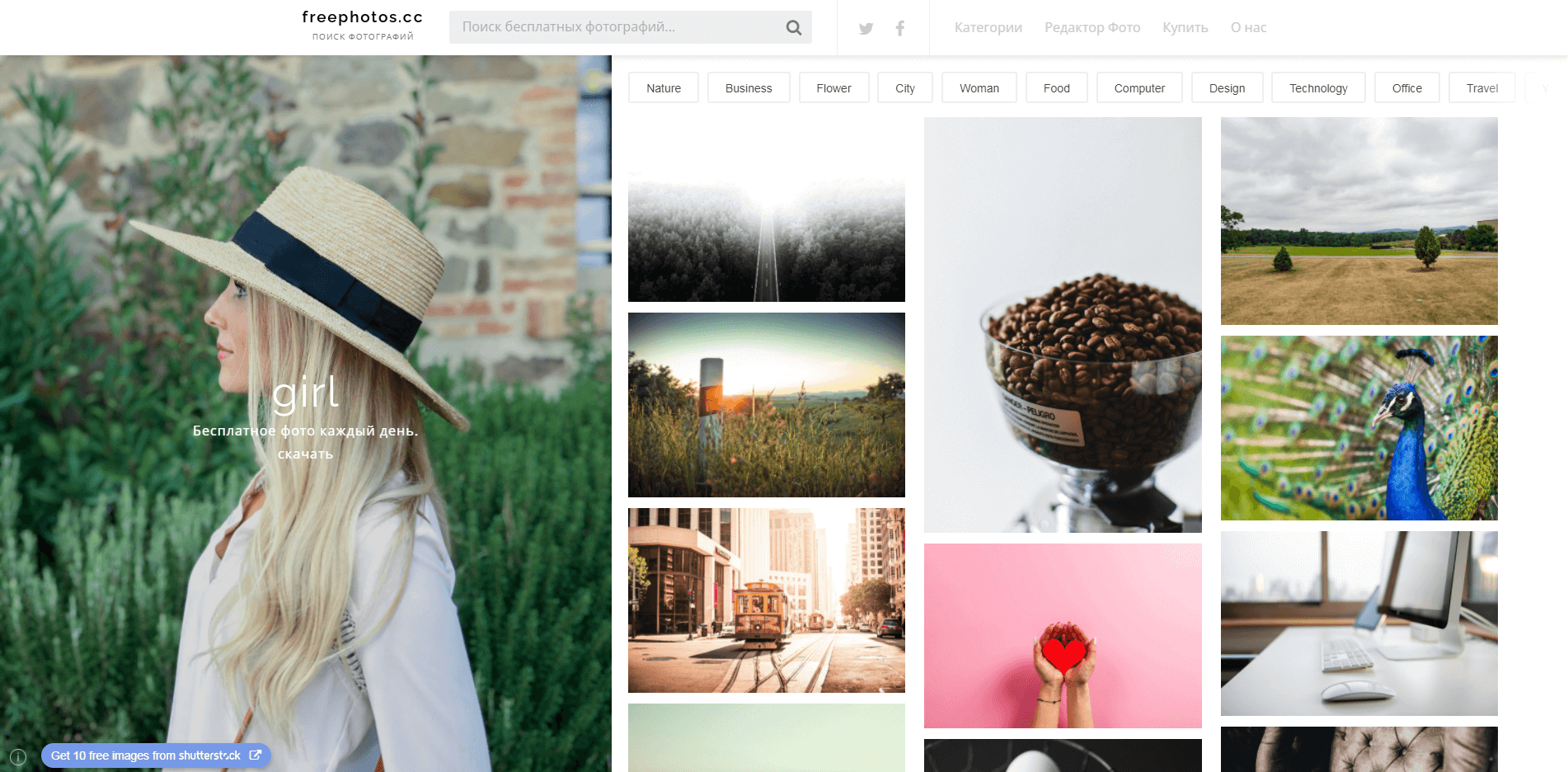Select the Computer category tag
The height and width of the screenshot is (772, 1568).
[1139, 87]
